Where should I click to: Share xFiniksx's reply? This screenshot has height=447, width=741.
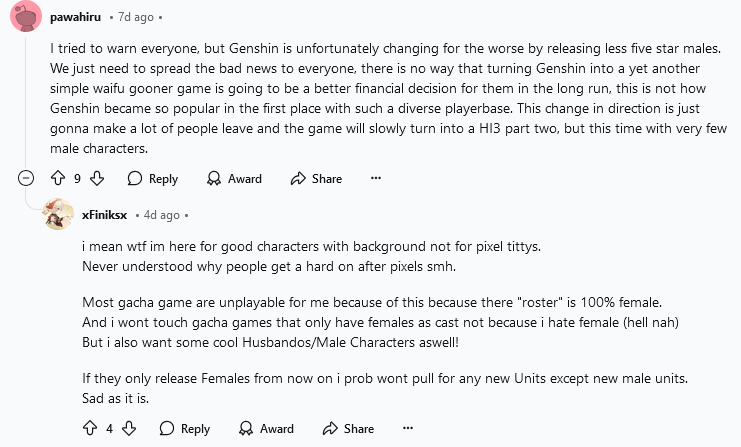point(348,428)
